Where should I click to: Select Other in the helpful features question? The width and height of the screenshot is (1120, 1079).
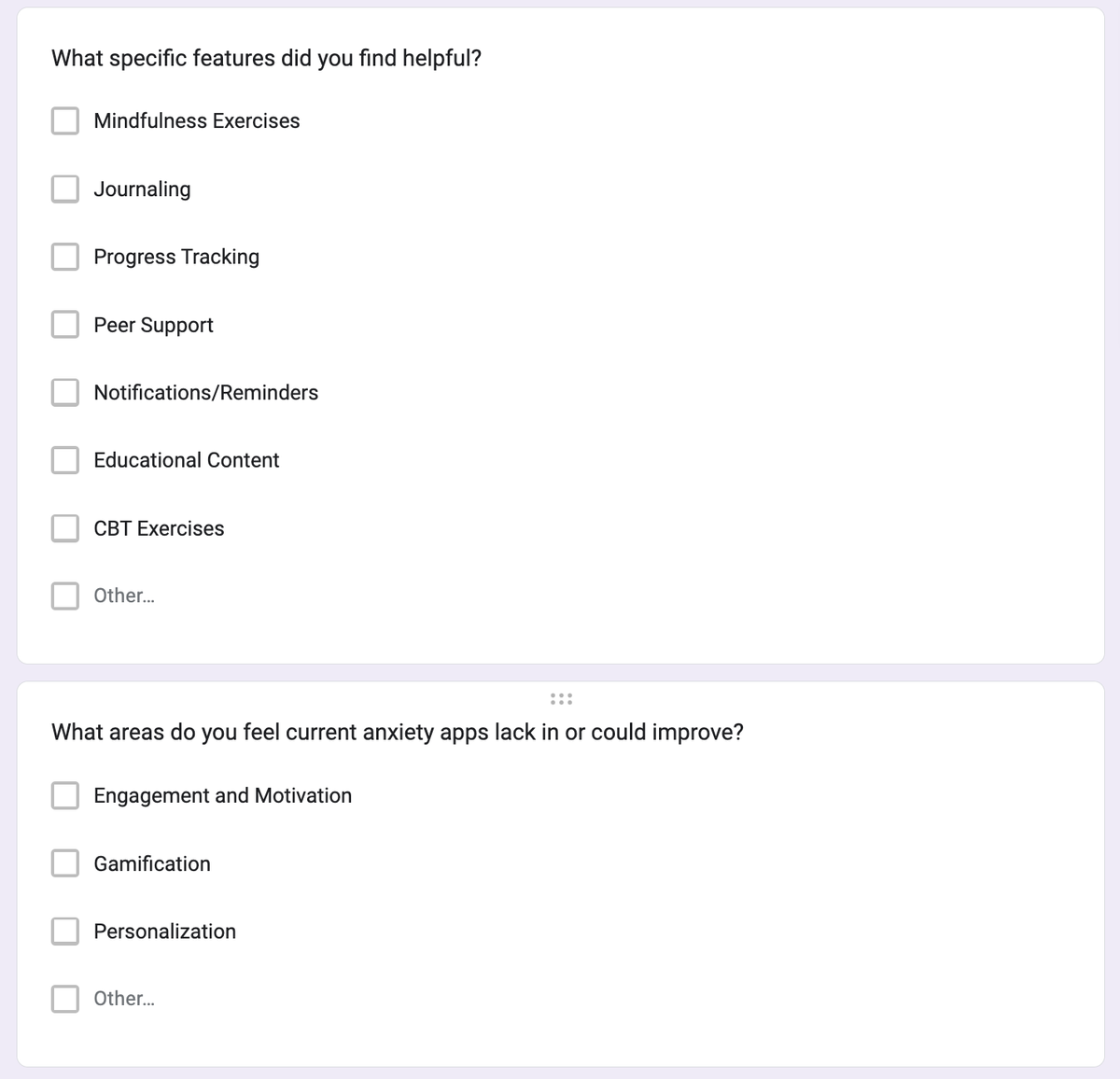click(64, 596)
